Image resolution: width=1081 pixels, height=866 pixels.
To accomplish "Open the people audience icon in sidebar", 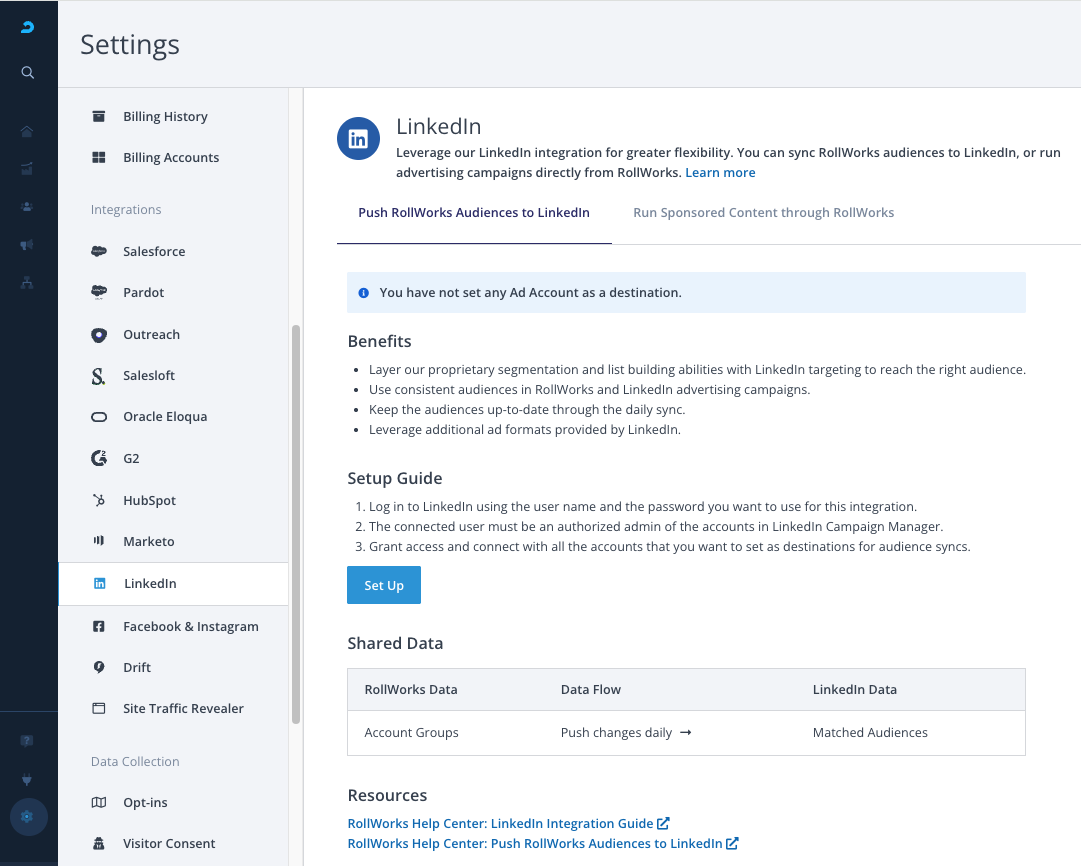I will (x=27, y=207).
